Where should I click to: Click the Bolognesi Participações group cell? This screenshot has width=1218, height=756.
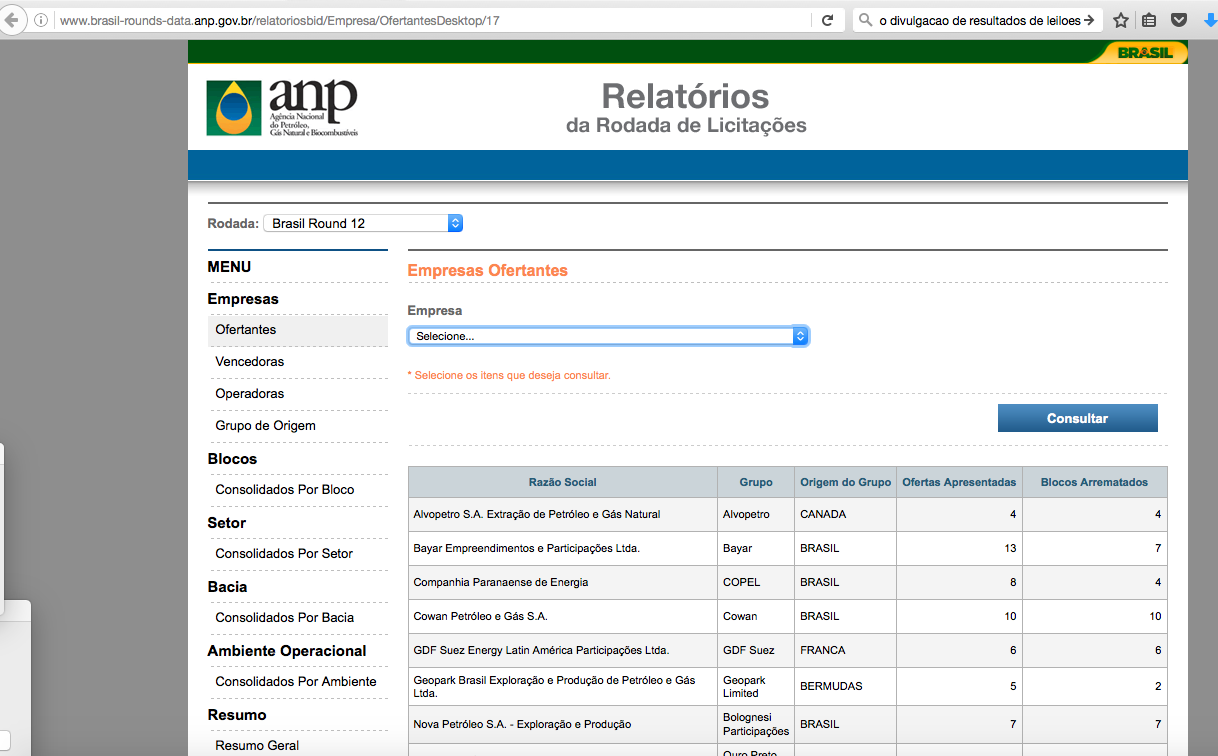[x=756, y=724]
